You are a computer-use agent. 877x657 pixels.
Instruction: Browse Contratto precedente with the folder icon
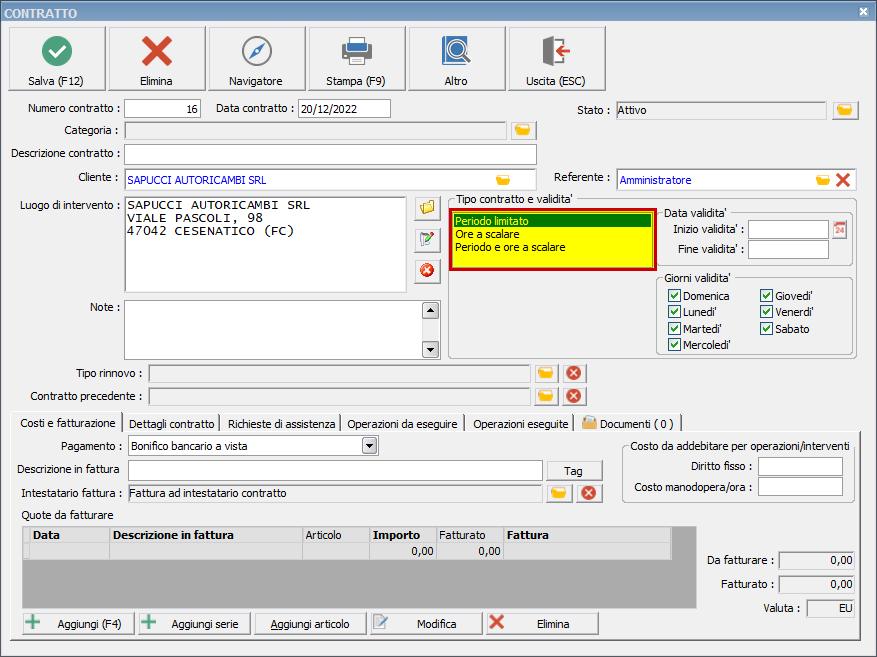tap(546, 396)
